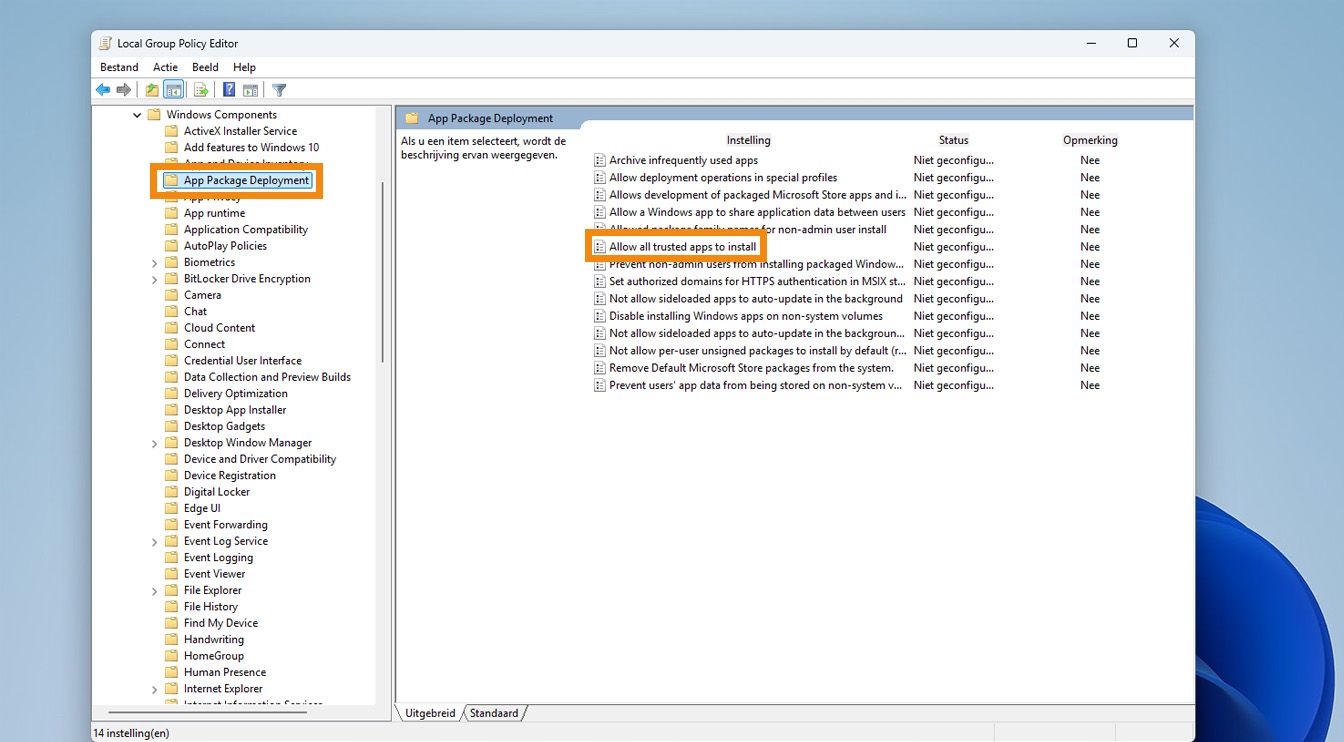Select Credential User Interface folder
Viewport: 1344px width, 742px height.
click(x=242, y=360)
